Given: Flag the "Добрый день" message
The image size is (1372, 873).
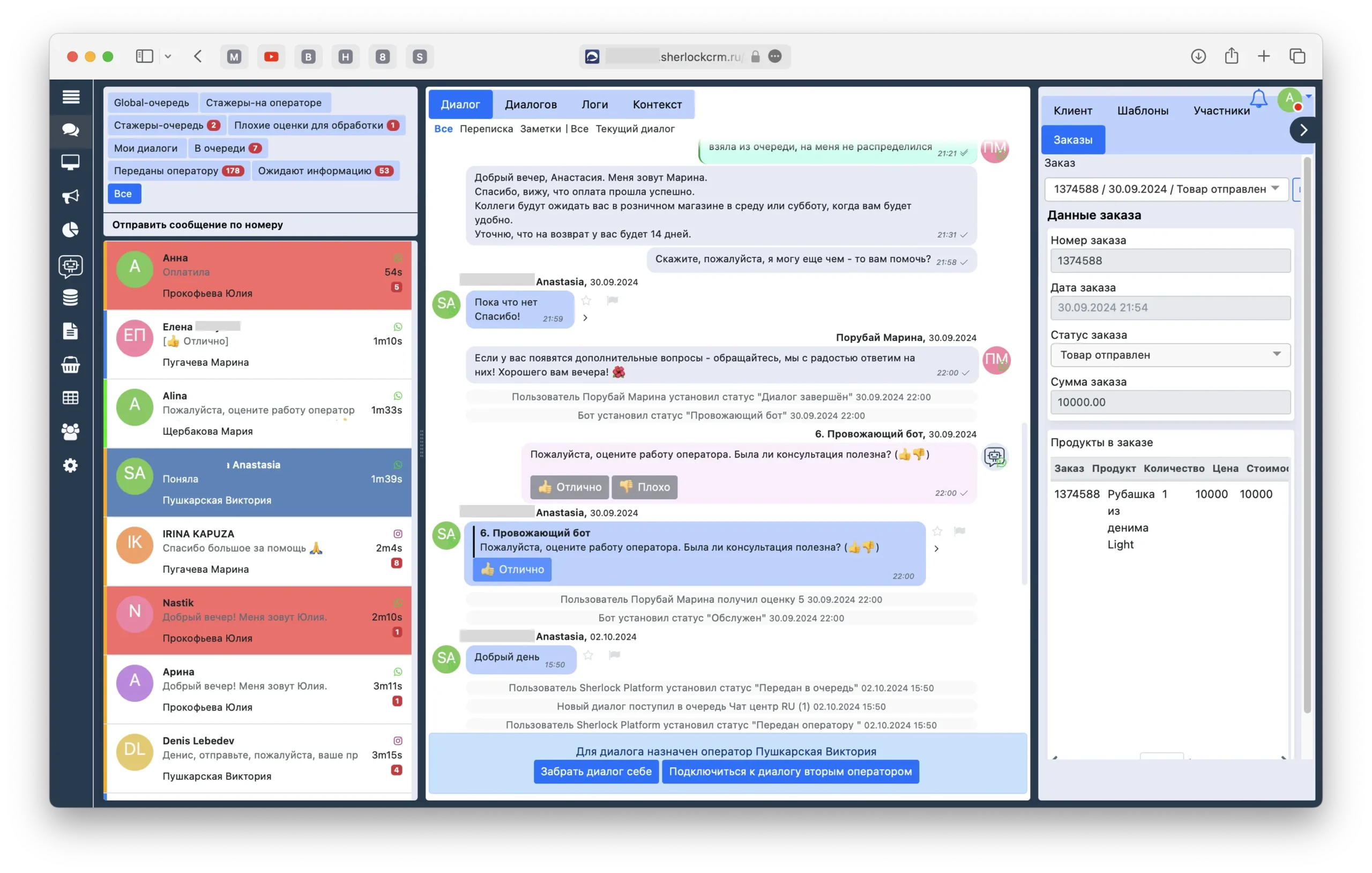Looking at the screenshot, I should [x=614, y=655].
